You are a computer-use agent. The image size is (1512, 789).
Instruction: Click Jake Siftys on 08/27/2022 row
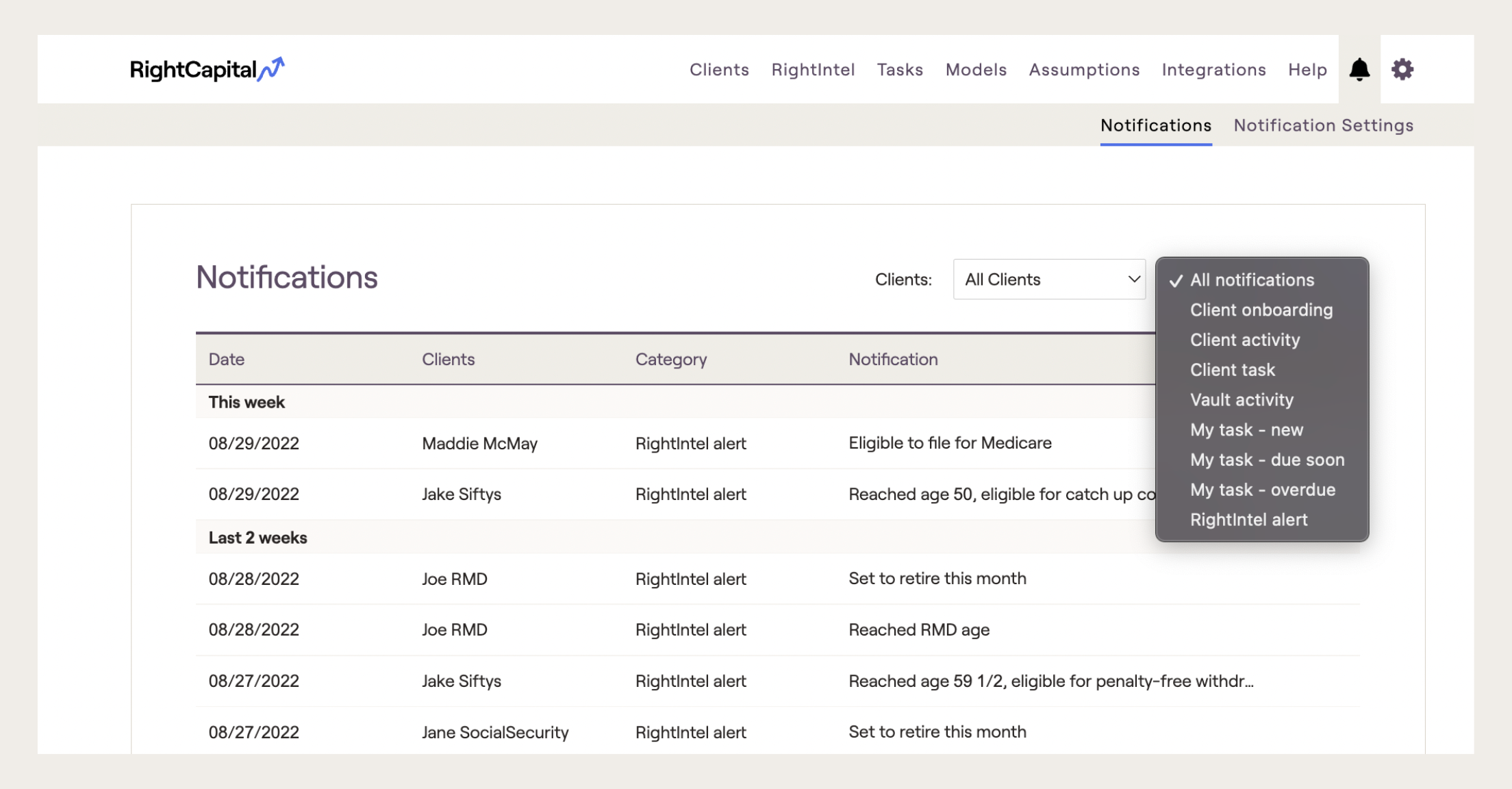(x=462, y=681)
